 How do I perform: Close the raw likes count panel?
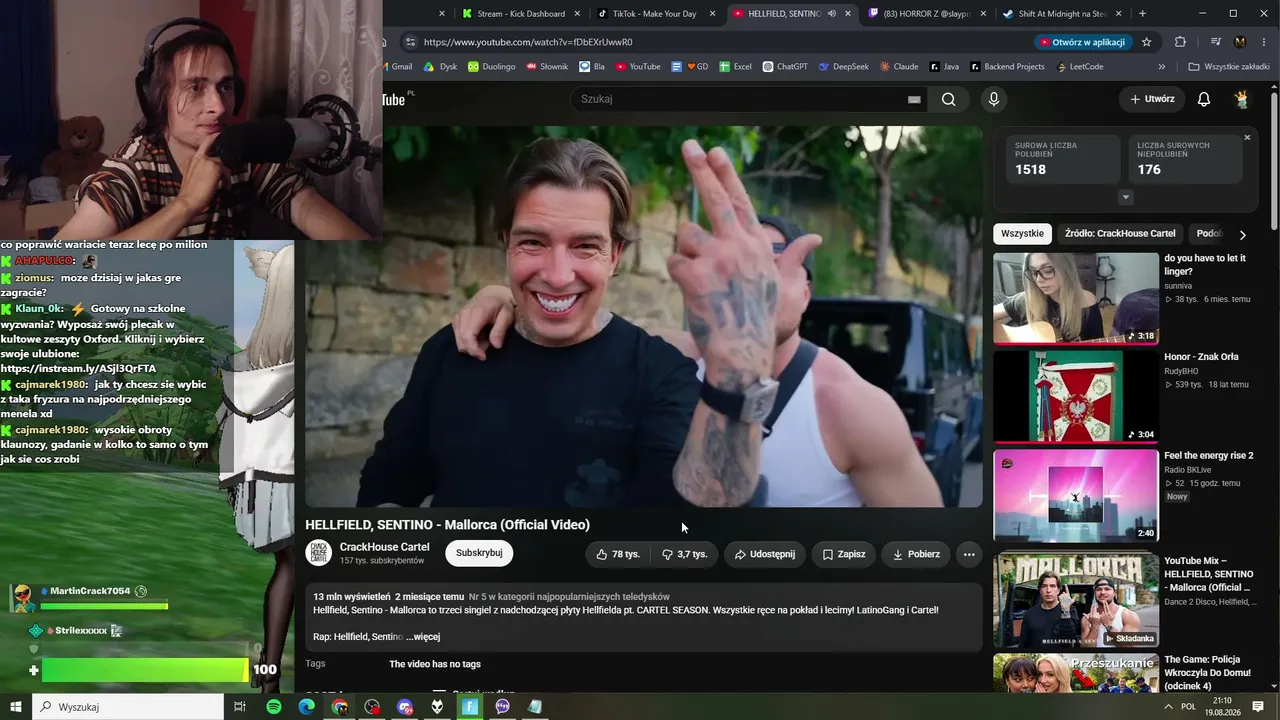coord(1247,138)
